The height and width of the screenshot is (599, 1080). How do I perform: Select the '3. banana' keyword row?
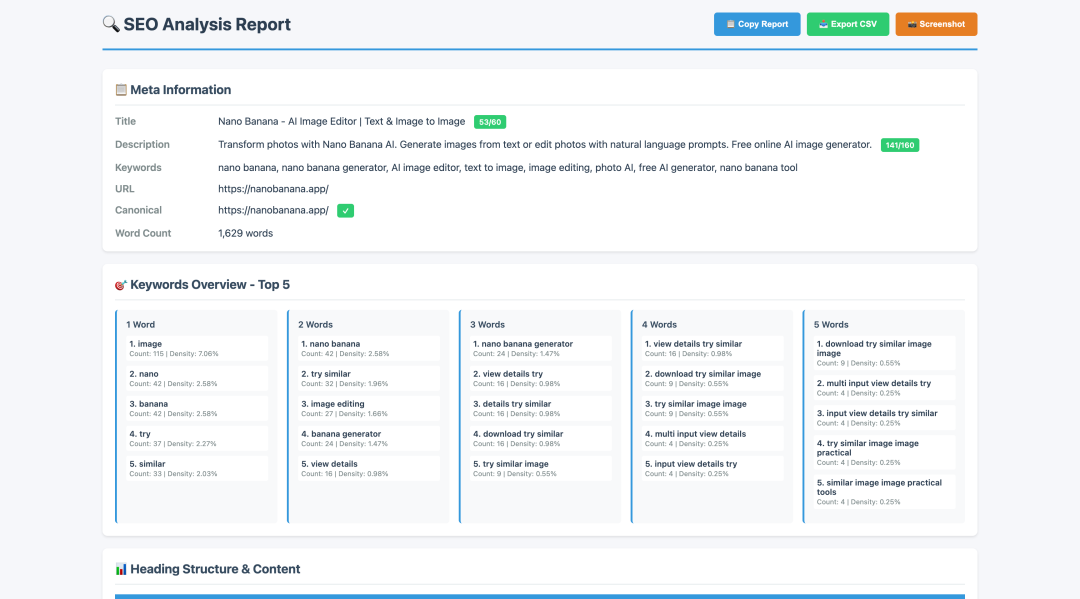tap(197, 408)
